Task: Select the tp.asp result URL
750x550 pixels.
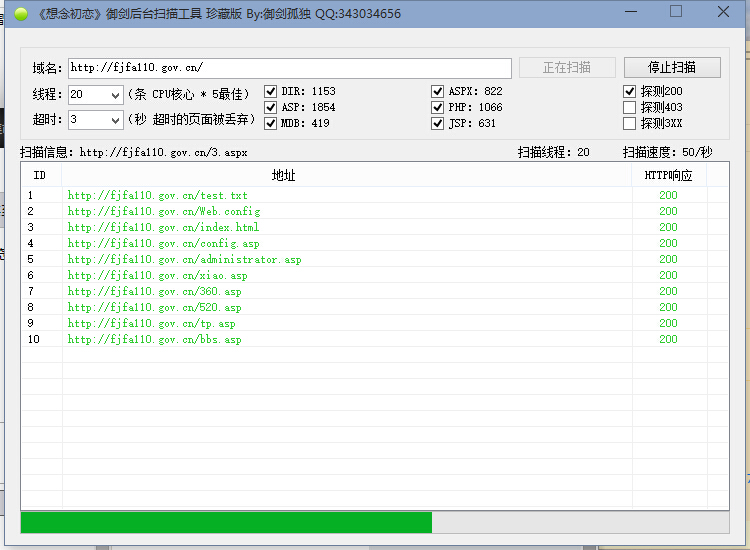Action: coord(151,323)
